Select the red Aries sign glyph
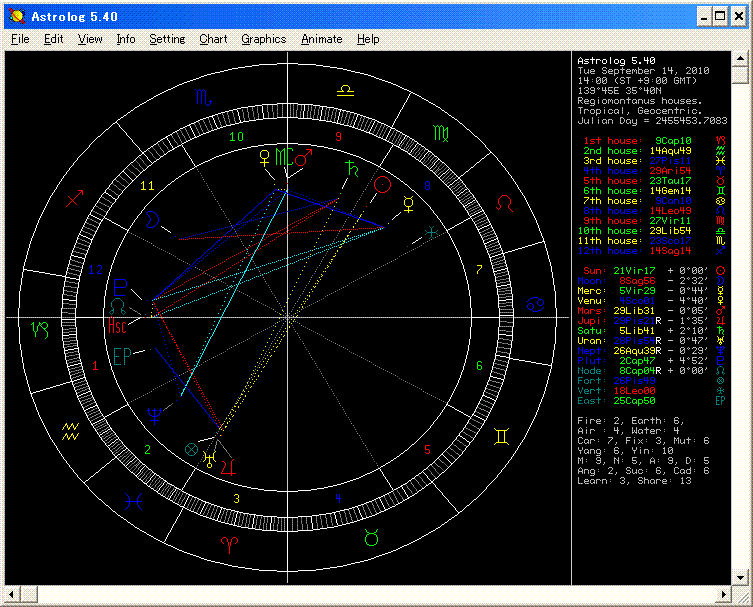The height and width of the screenshot is (607, 753). [230, 543]
